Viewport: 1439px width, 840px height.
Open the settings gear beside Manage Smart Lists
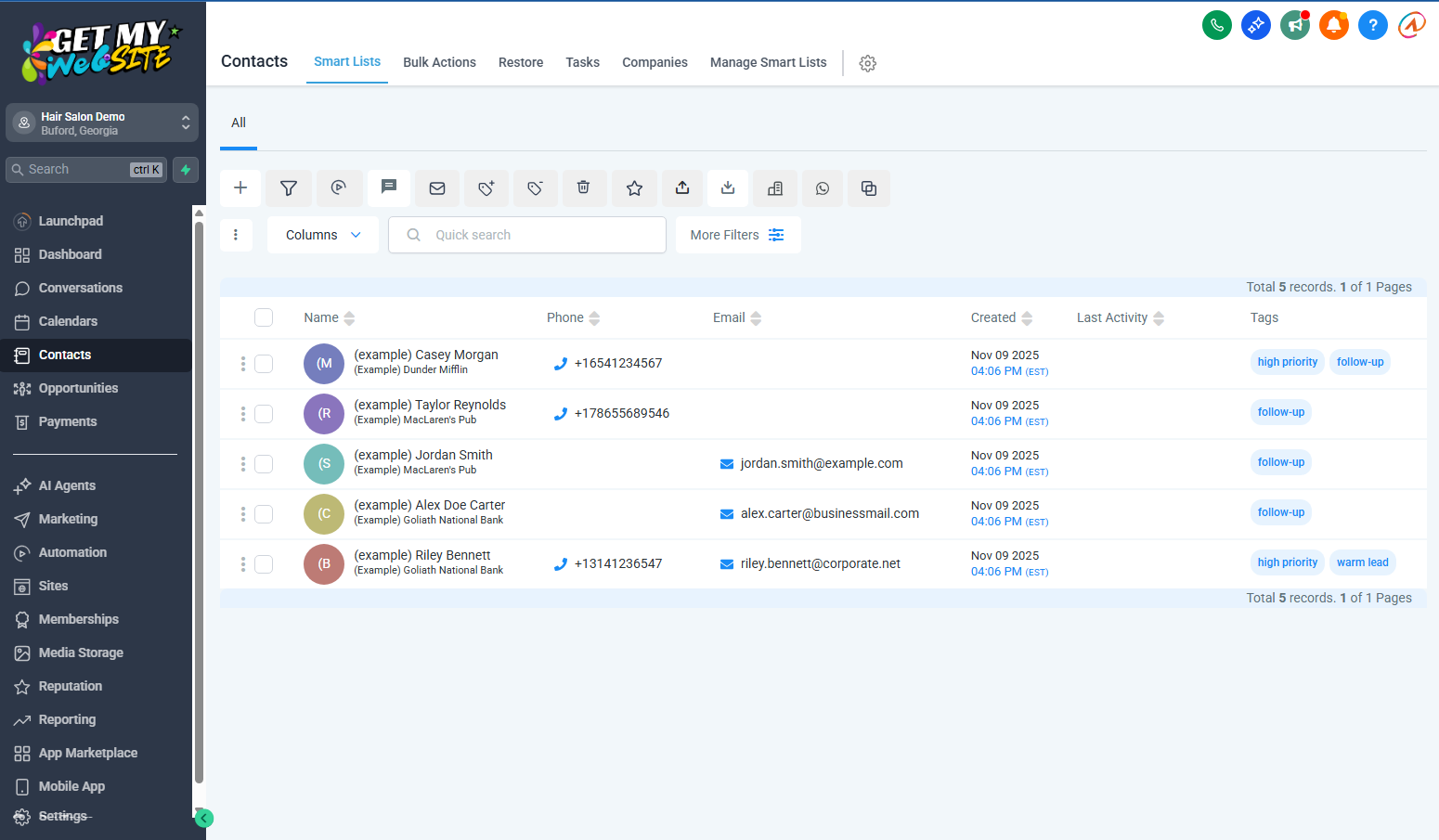(x=868, y=63)
